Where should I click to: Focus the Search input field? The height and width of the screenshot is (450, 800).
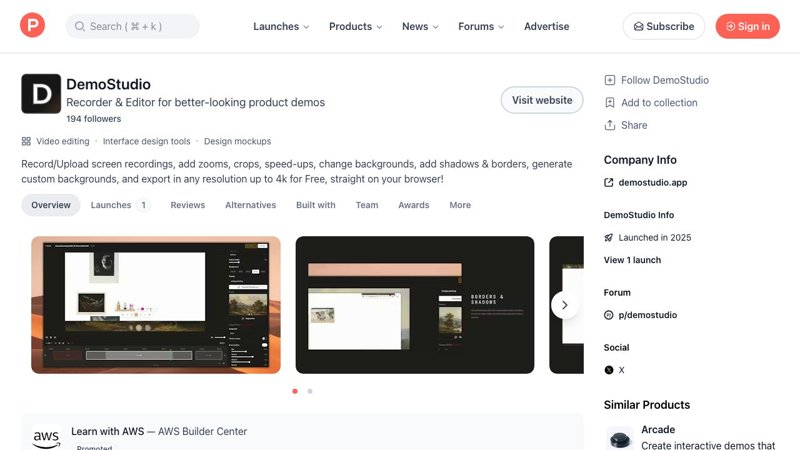point(133,27)
